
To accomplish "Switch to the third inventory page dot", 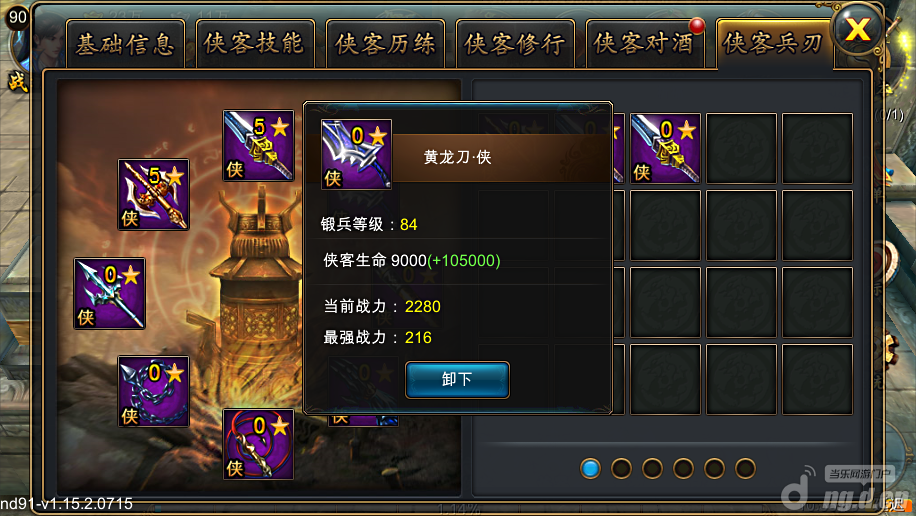I will tap(652, 468).
